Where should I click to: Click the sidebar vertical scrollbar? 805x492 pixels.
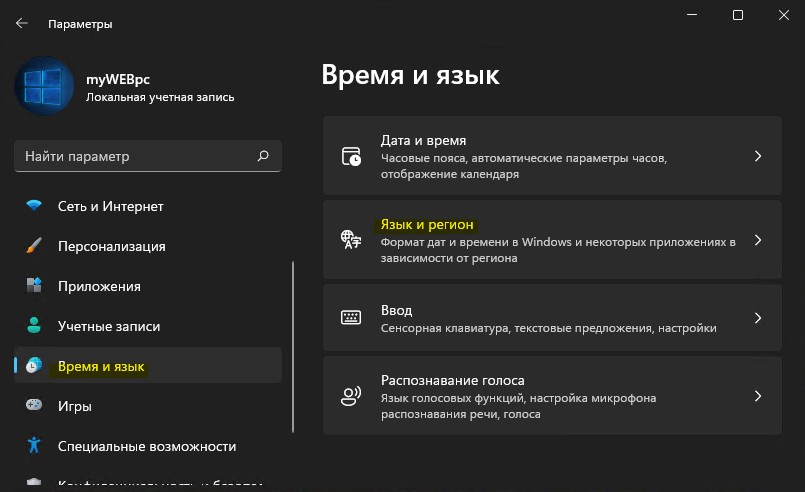pyautogui.click(x=293, y=347)
